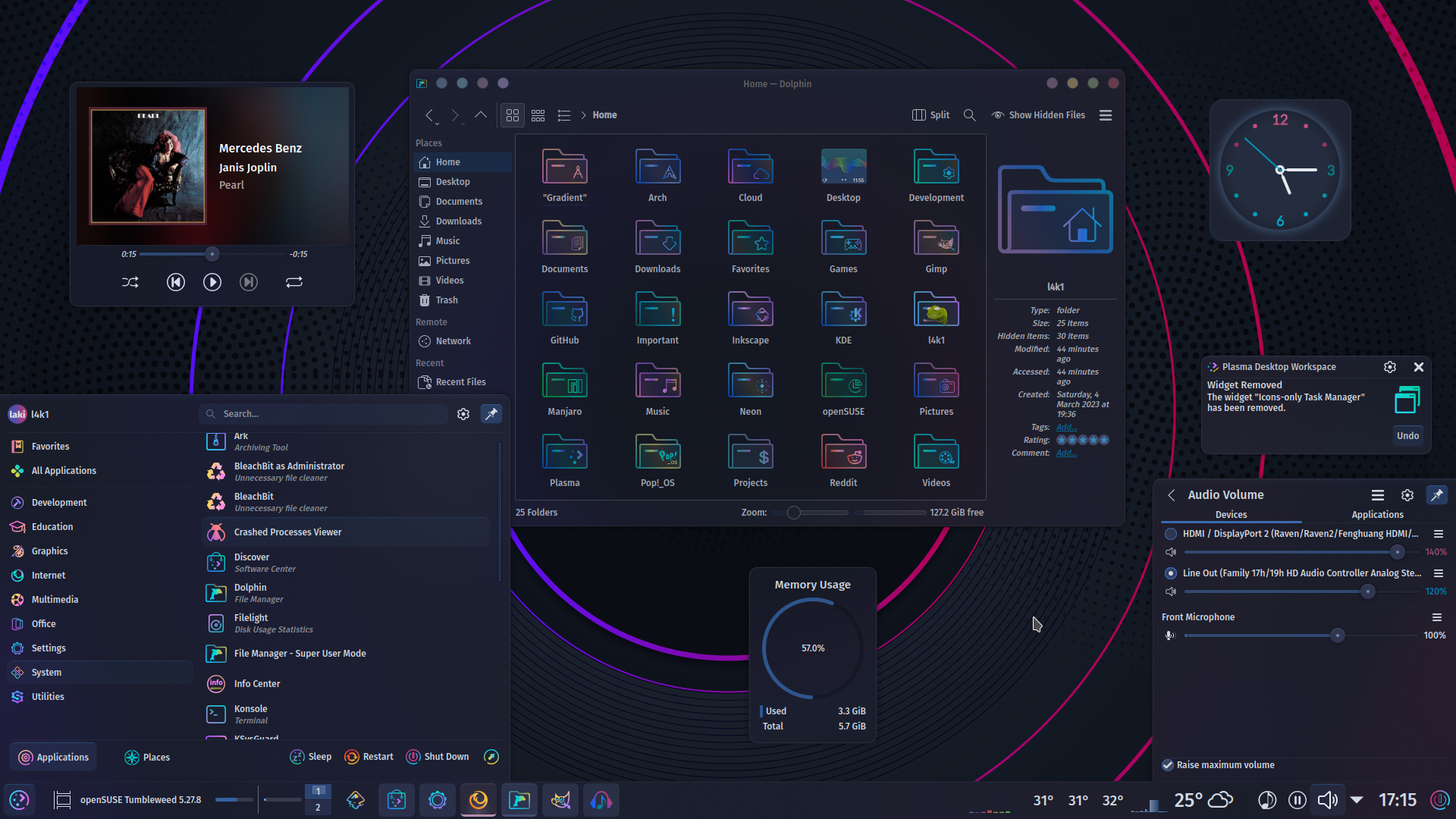
Task: Toggle Show Hidden Files in Dolphin
Action: point(1038,115)
